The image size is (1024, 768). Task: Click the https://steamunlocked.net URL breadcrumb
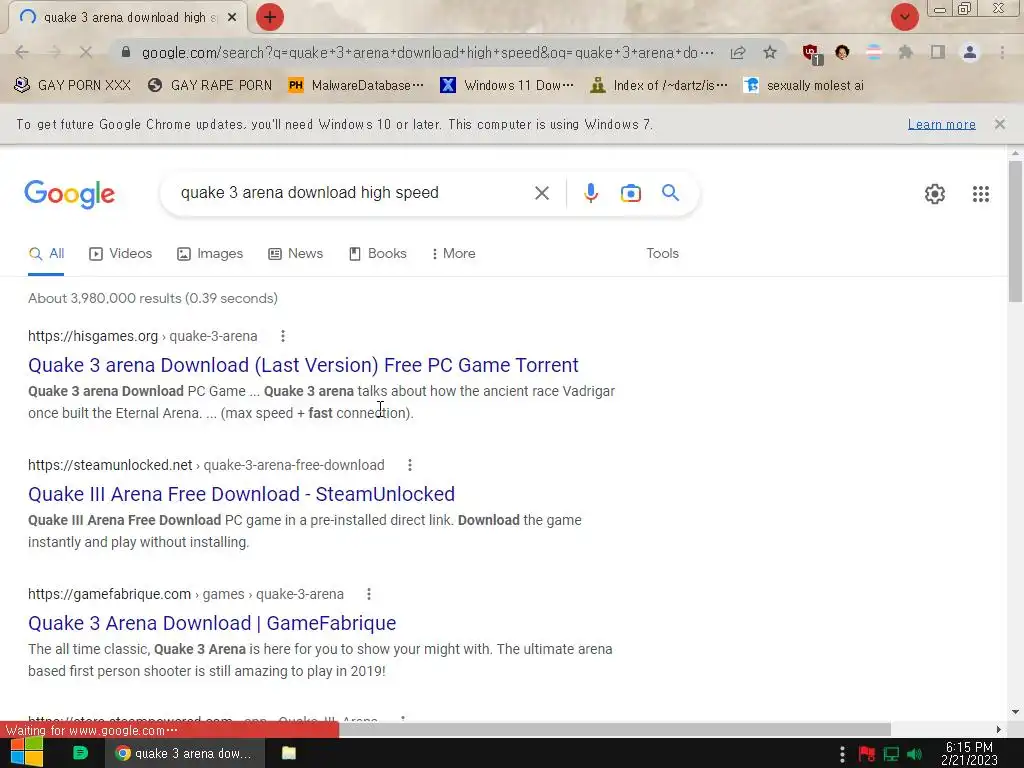click(x=206, y=465)
